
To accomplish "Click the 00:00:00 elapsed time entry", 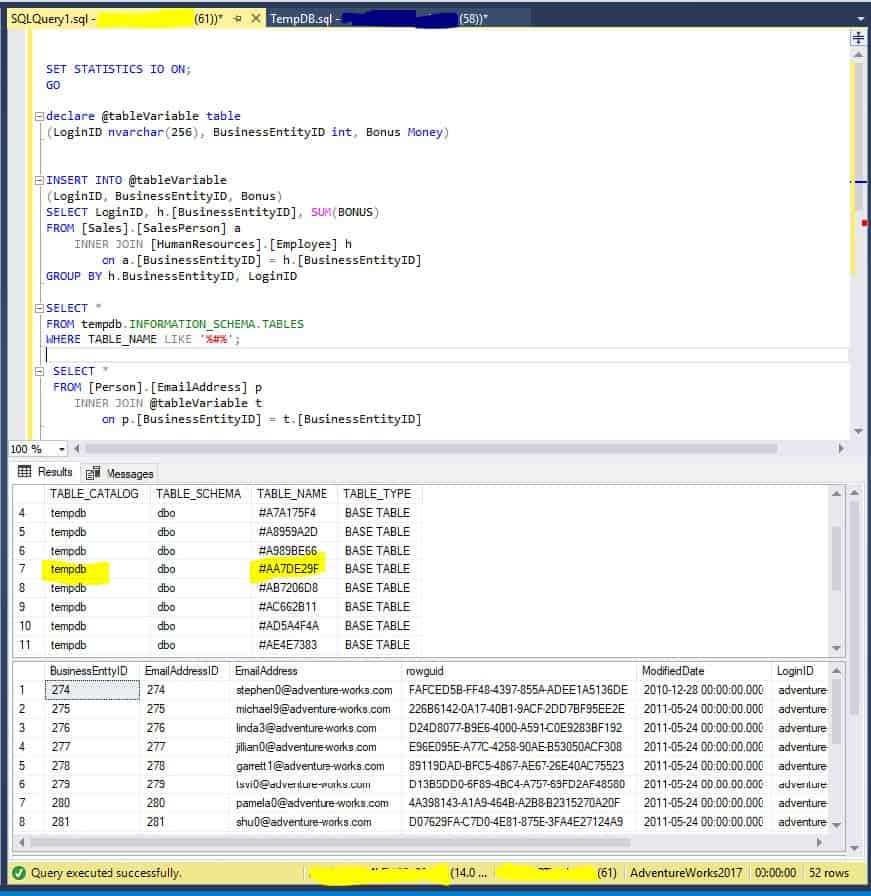I will [x=775, y=873].
